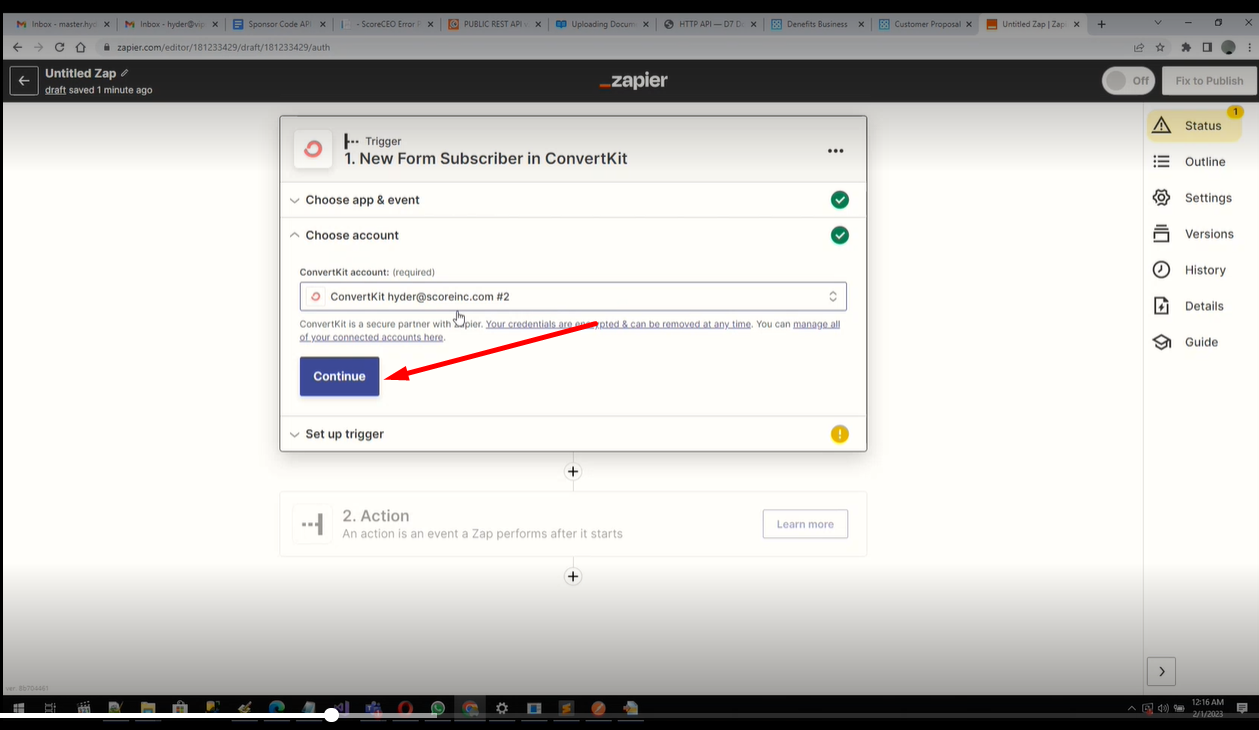Click Learn more on the Action step
Image resolution: width=1259 pixels, height=730 pixels.
pyautogui.click(x=805, y=524)
